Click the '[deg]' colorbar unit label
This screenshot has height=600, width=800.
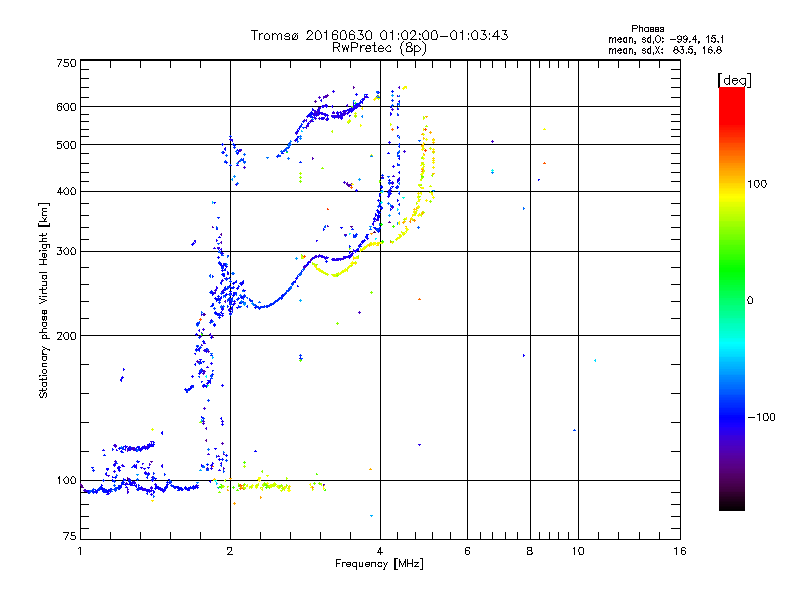click(x=734, y=80)
